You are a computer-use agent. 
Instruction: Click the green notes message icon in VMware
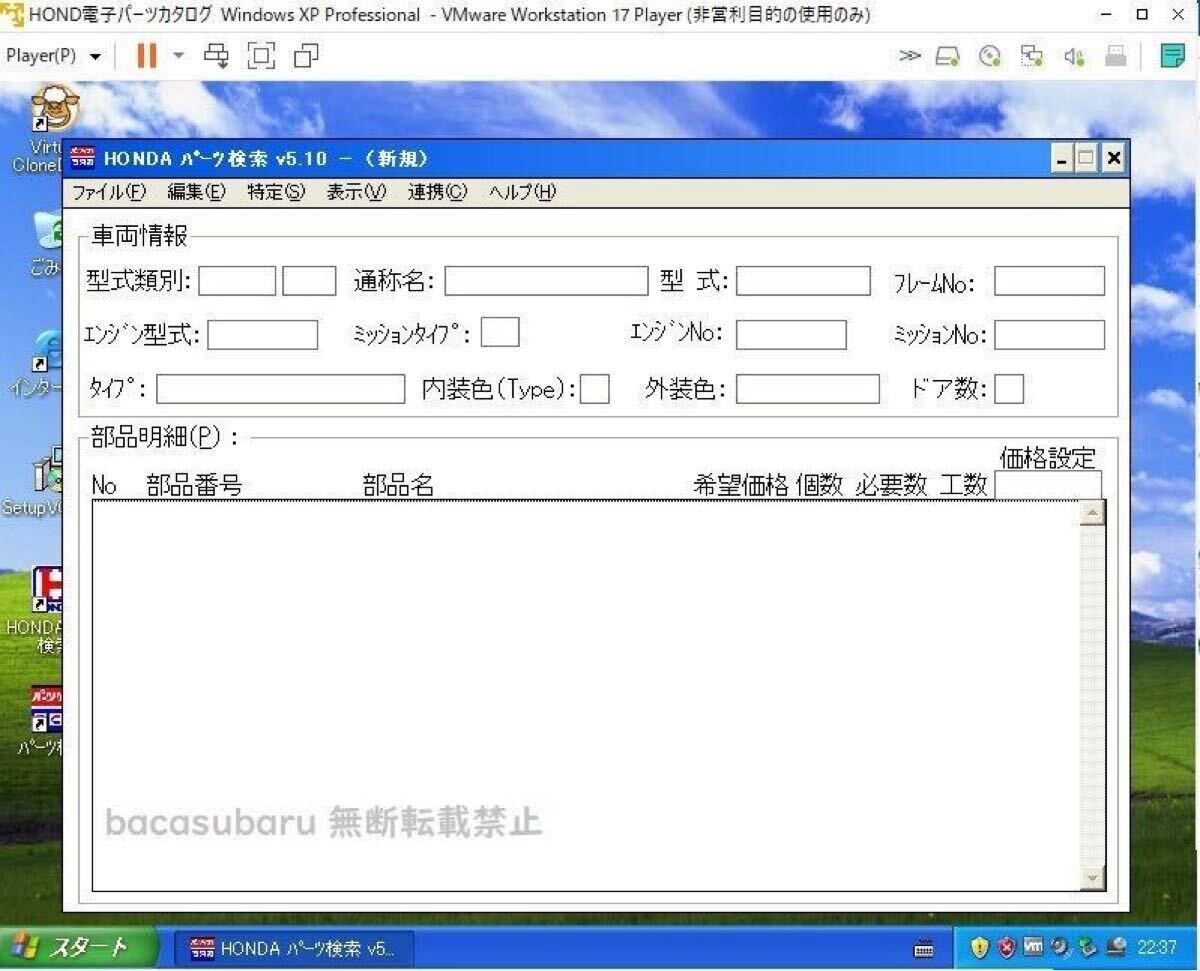click(1173, 55)
